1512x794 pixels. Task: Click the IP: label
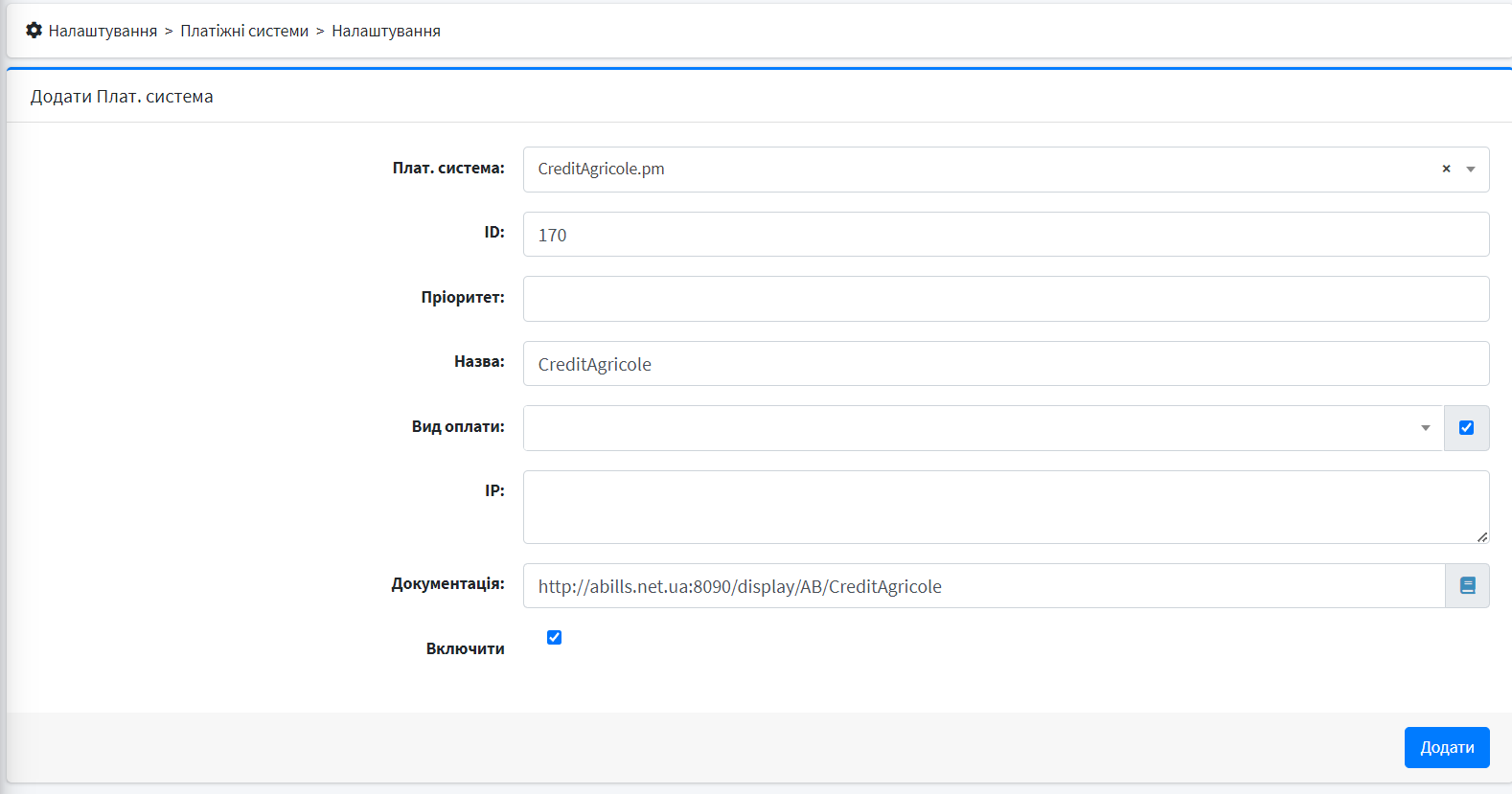(x=494, y=490)
